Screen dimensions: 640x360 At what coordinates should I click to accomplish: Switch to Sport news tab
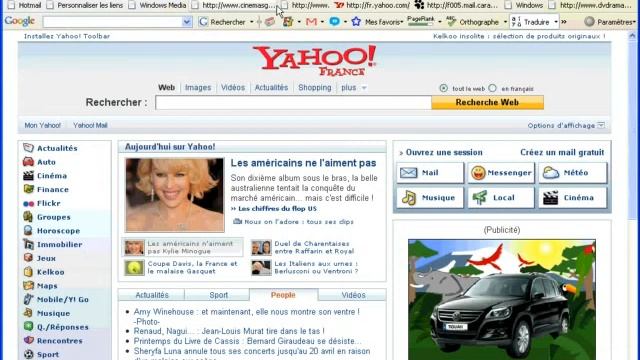point(218,295)
